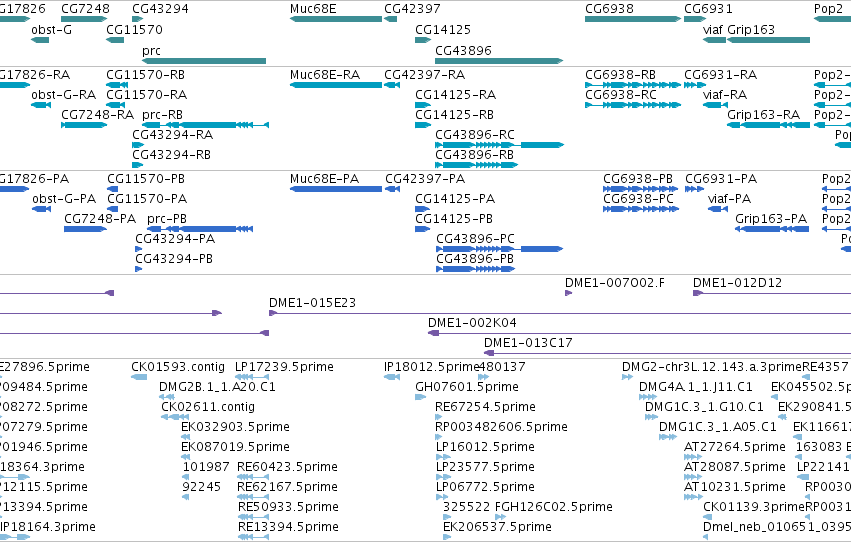Image resolution: width=851 pixels, height=542 pixels.
Task: Select the CG43294-PA protein label
Action: pyautogui.click(x=175, y=239)
